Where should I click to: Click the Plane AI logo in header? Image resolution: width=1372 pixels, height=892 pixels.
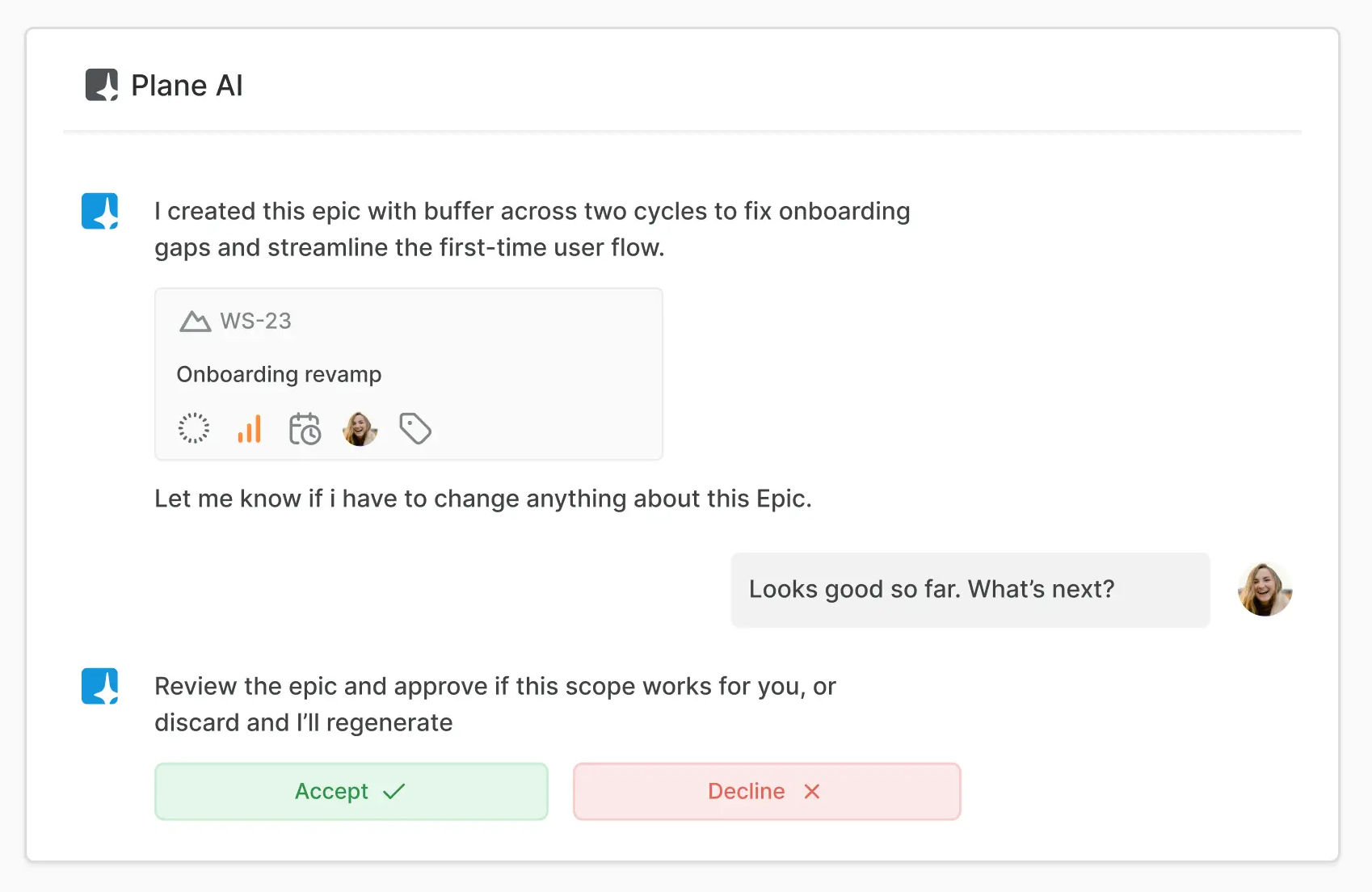coord(102,85)
